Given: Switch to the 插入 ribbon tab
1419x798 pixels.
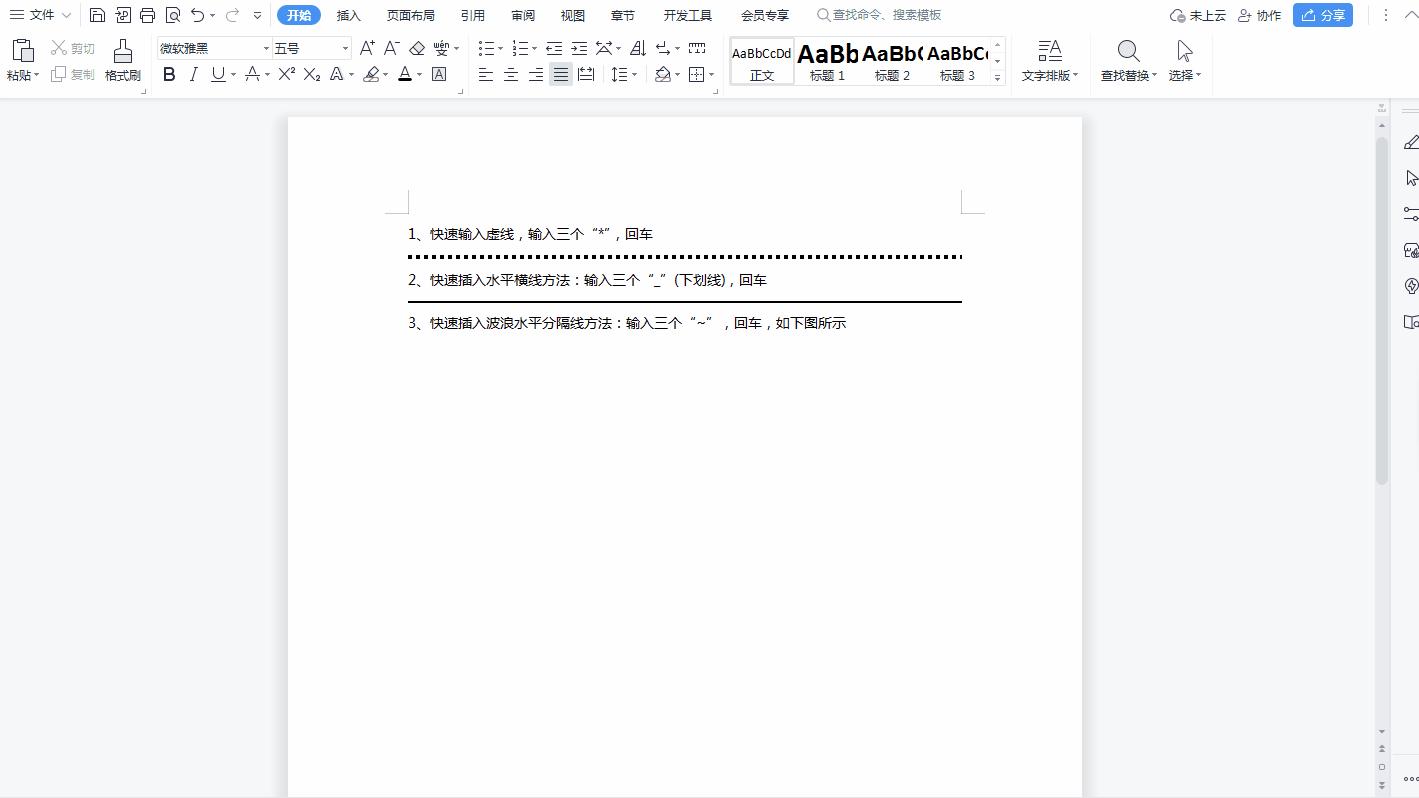Looking at the screenshot, I should (348, 14).
